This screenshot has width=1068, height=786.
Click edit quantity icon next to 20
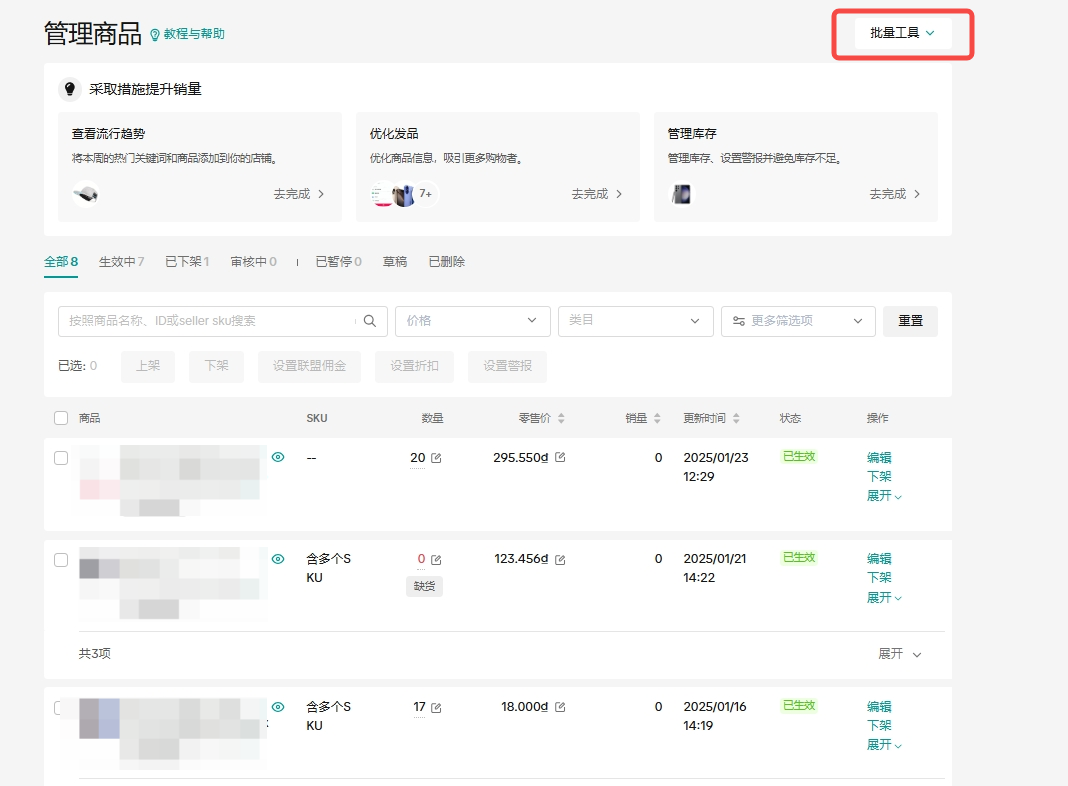click(436, 458)
